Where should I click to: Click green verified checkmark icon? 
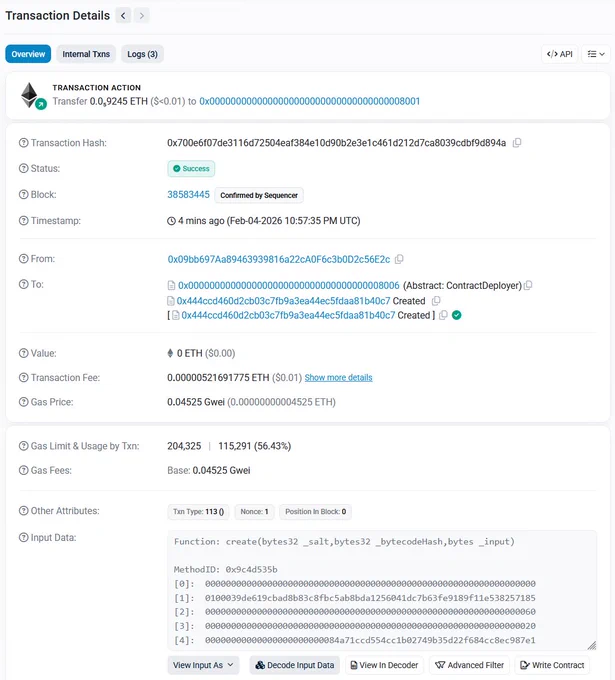pyautogui.click(x=457, y=315)
